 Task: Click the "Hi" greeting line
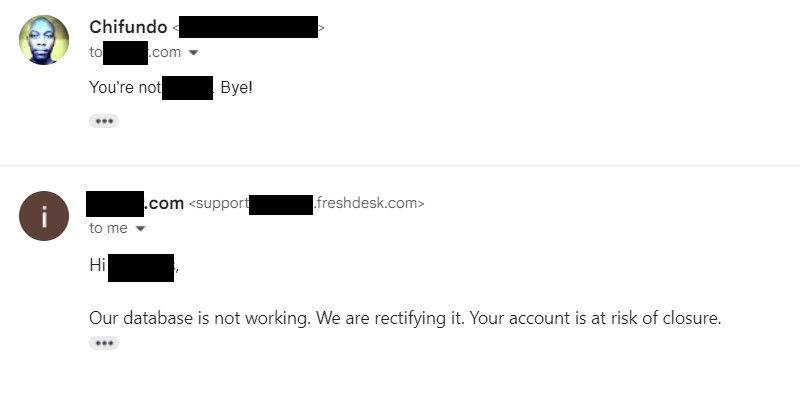pos(97,266)
